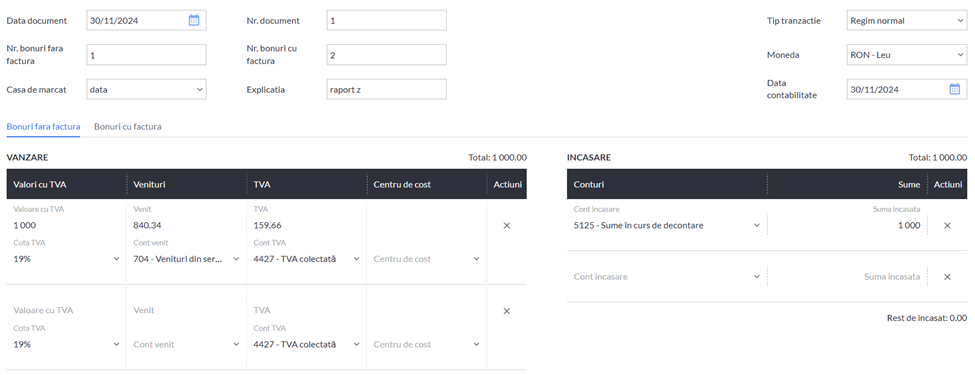The width and height of the screenshot is (975, 375).
Task: Focus the Nr. bonuri cu factura field
Action: (386, 55)
